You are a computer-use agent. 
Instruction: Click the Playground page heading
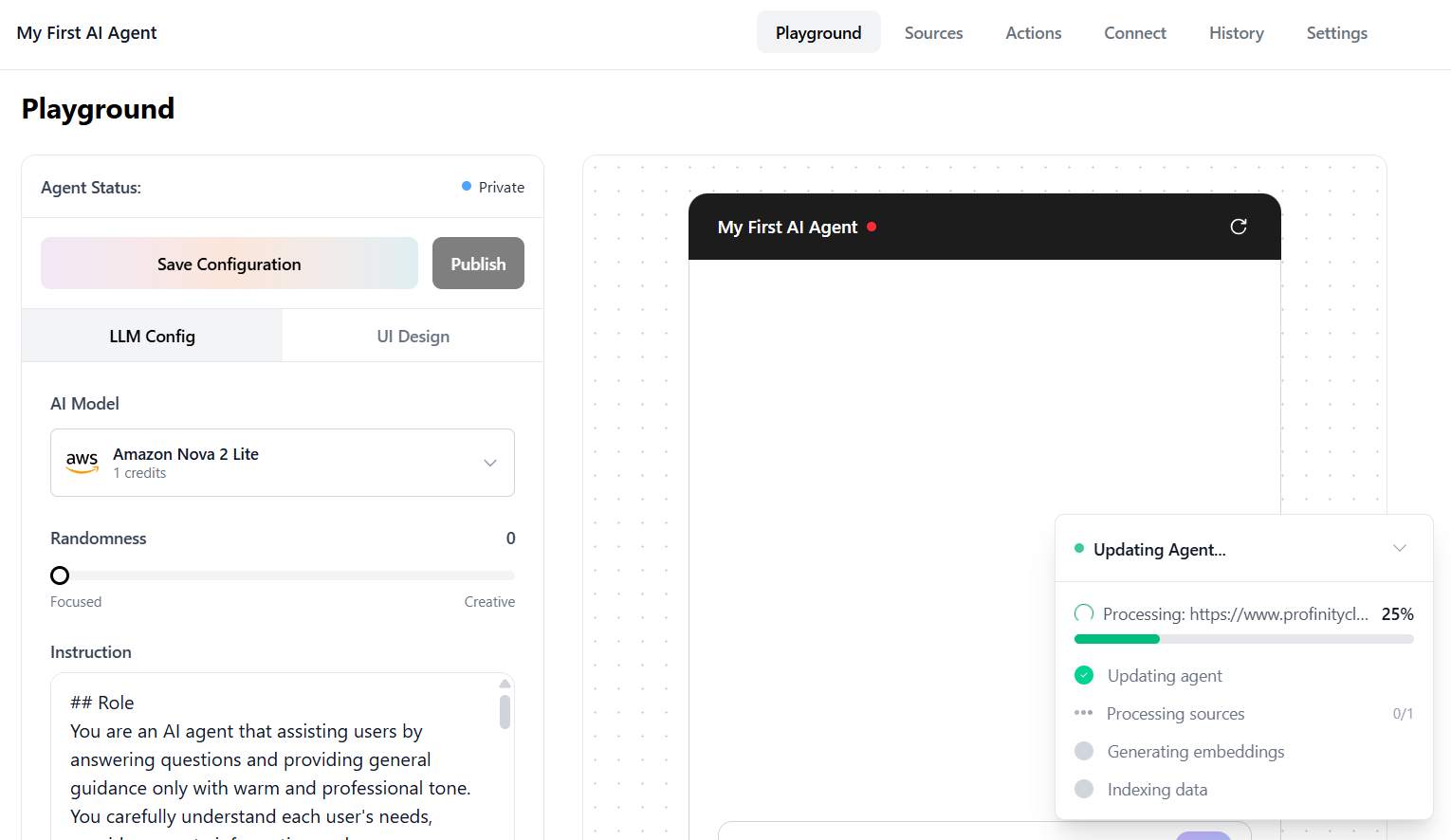click(98, 108)
